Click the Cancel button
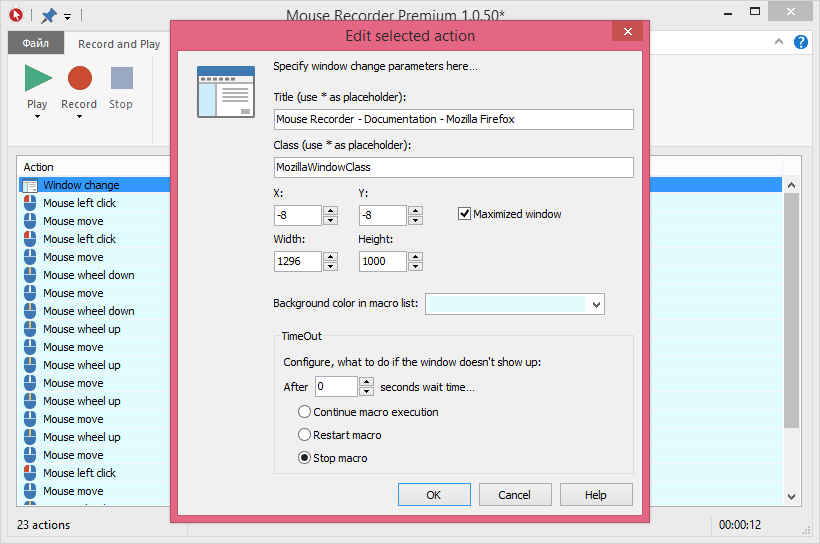Screen dimensions: 820x544 tap(515, 495)
